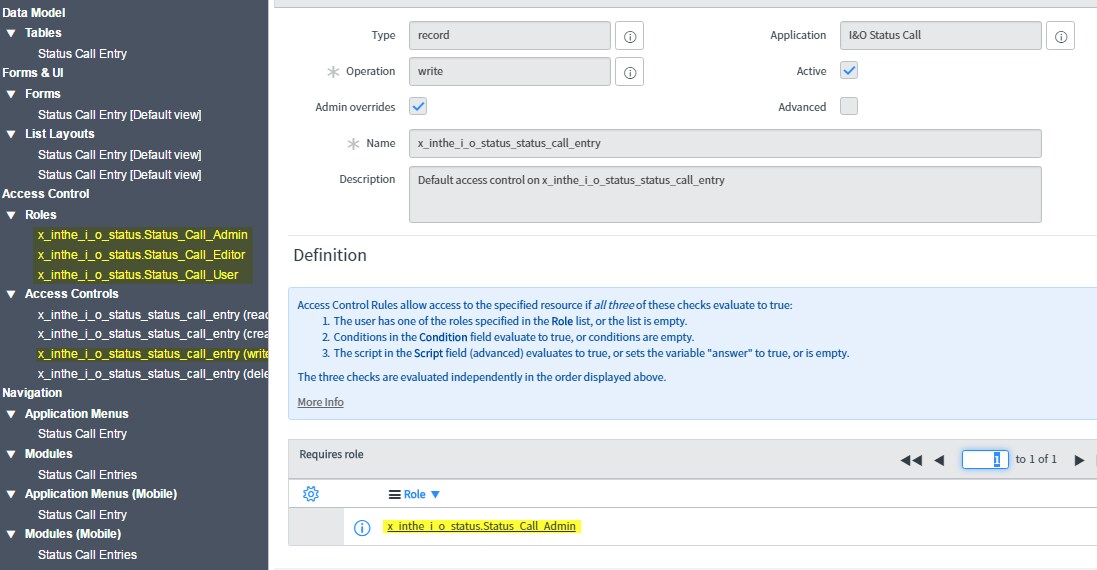Image resolution: width=1097 pixels, height=570 pixels.
Task: Enable the Advanced checkbox
Action: click(x=849, y=106)
